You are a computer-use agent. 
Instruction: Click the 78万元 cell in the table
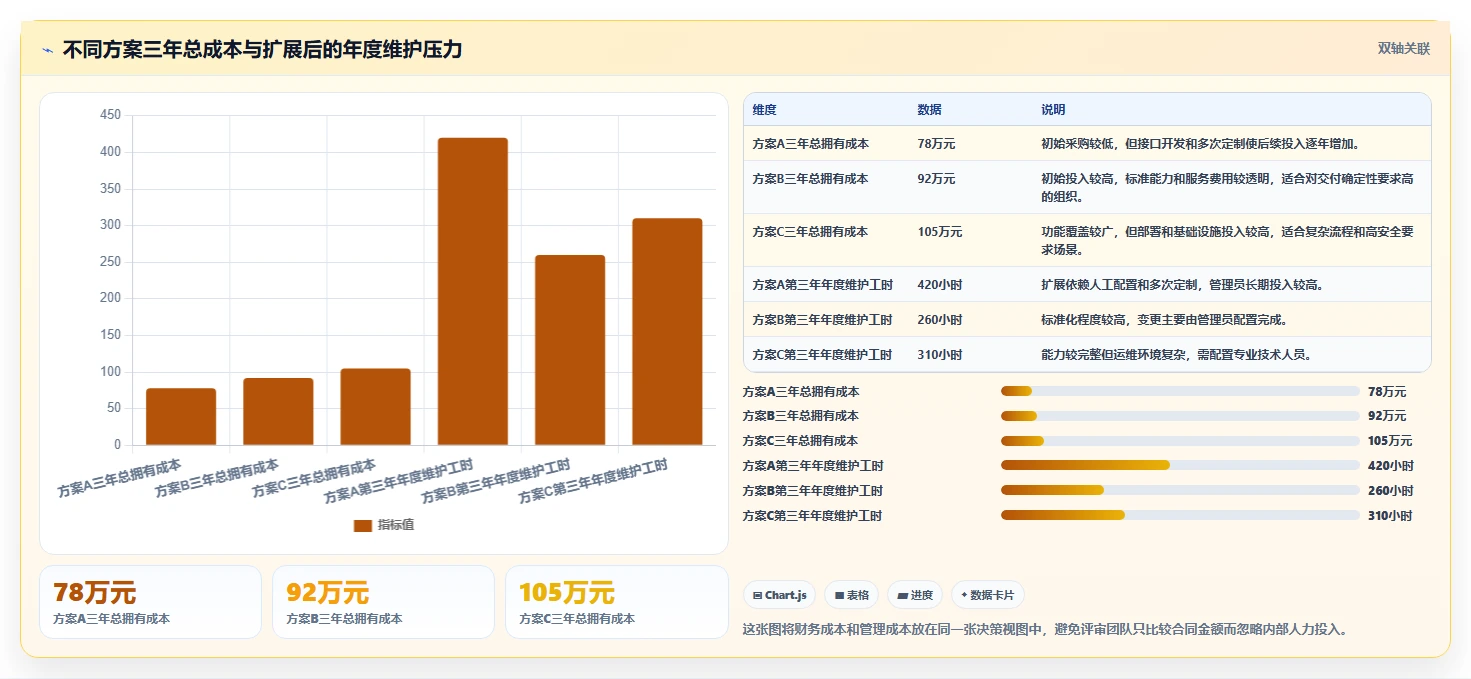(936, 143)
